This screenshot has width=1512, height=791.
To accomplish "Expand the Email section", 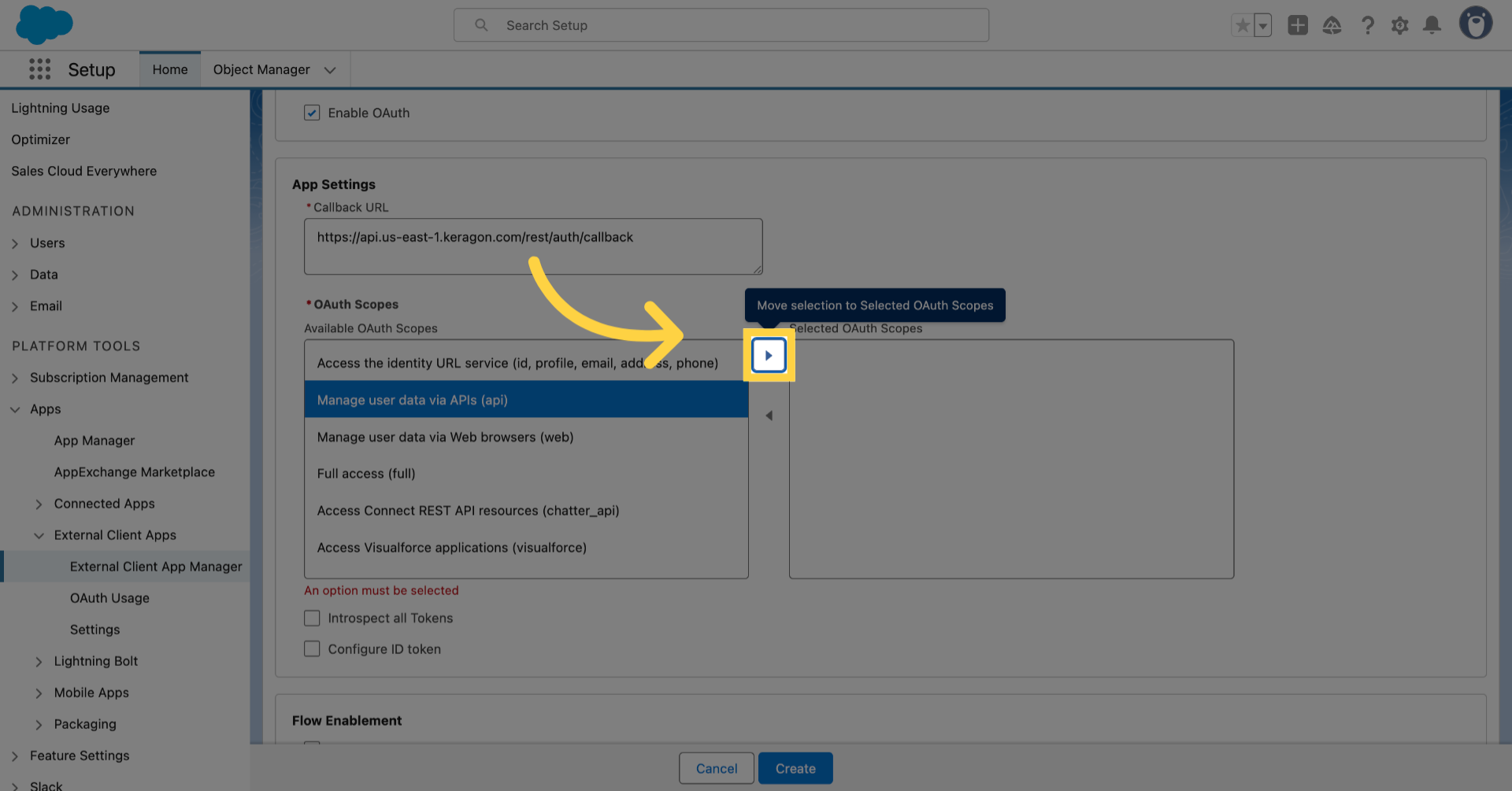I will click(x=15, y=307).
